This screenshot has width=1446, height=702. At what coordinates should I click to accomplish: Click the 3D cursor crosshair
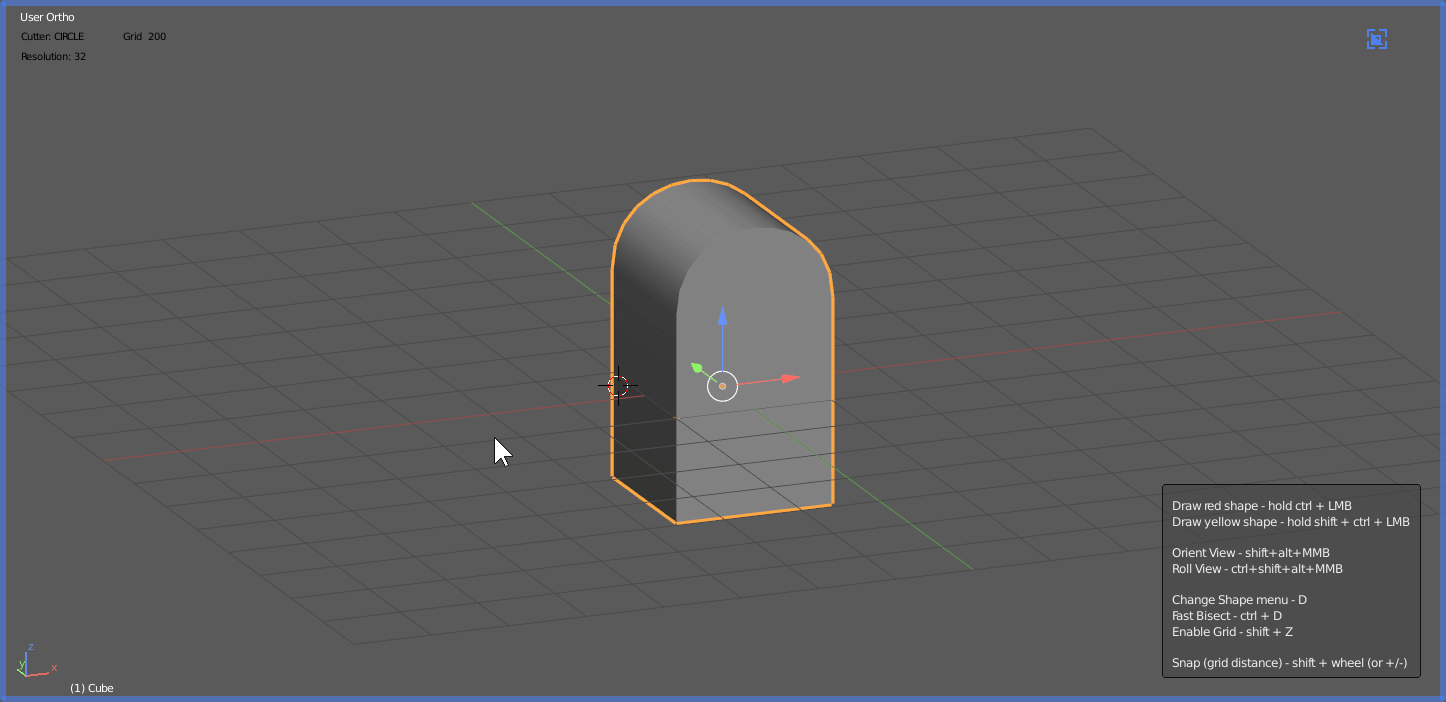[x=618, y=385]
